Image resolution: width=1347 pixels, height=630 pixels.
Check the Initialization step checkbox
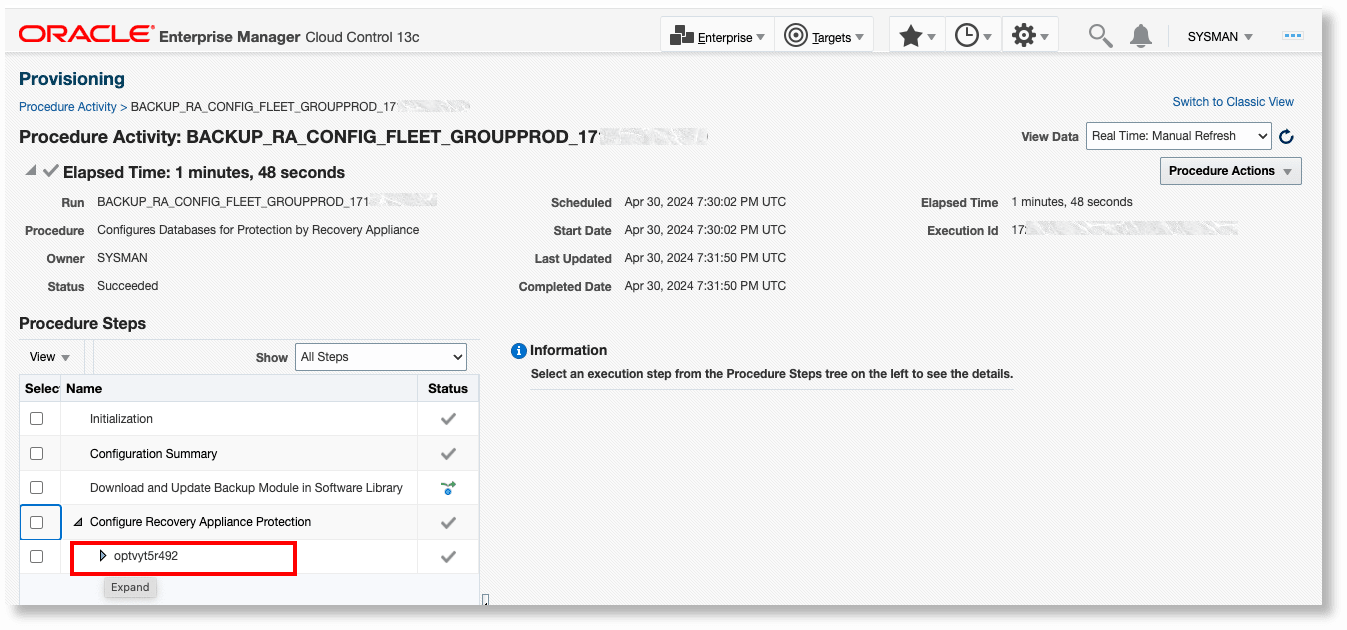(37, 418)
